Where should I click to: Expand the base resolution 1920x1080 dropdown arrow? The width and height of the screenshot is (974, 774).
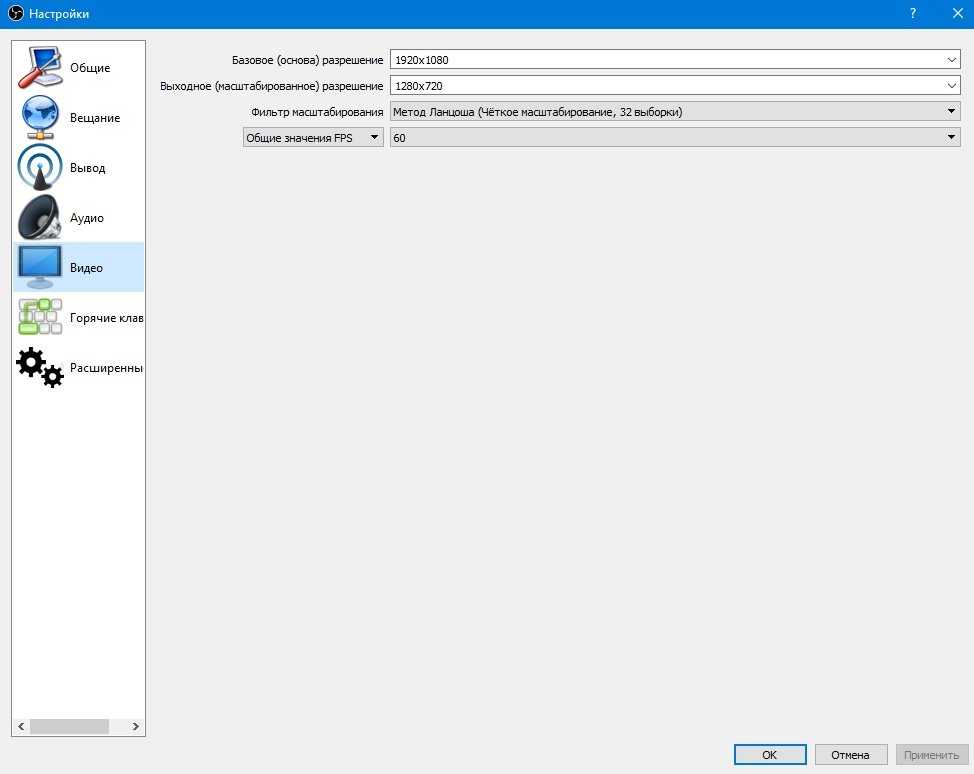coord(952,60)
